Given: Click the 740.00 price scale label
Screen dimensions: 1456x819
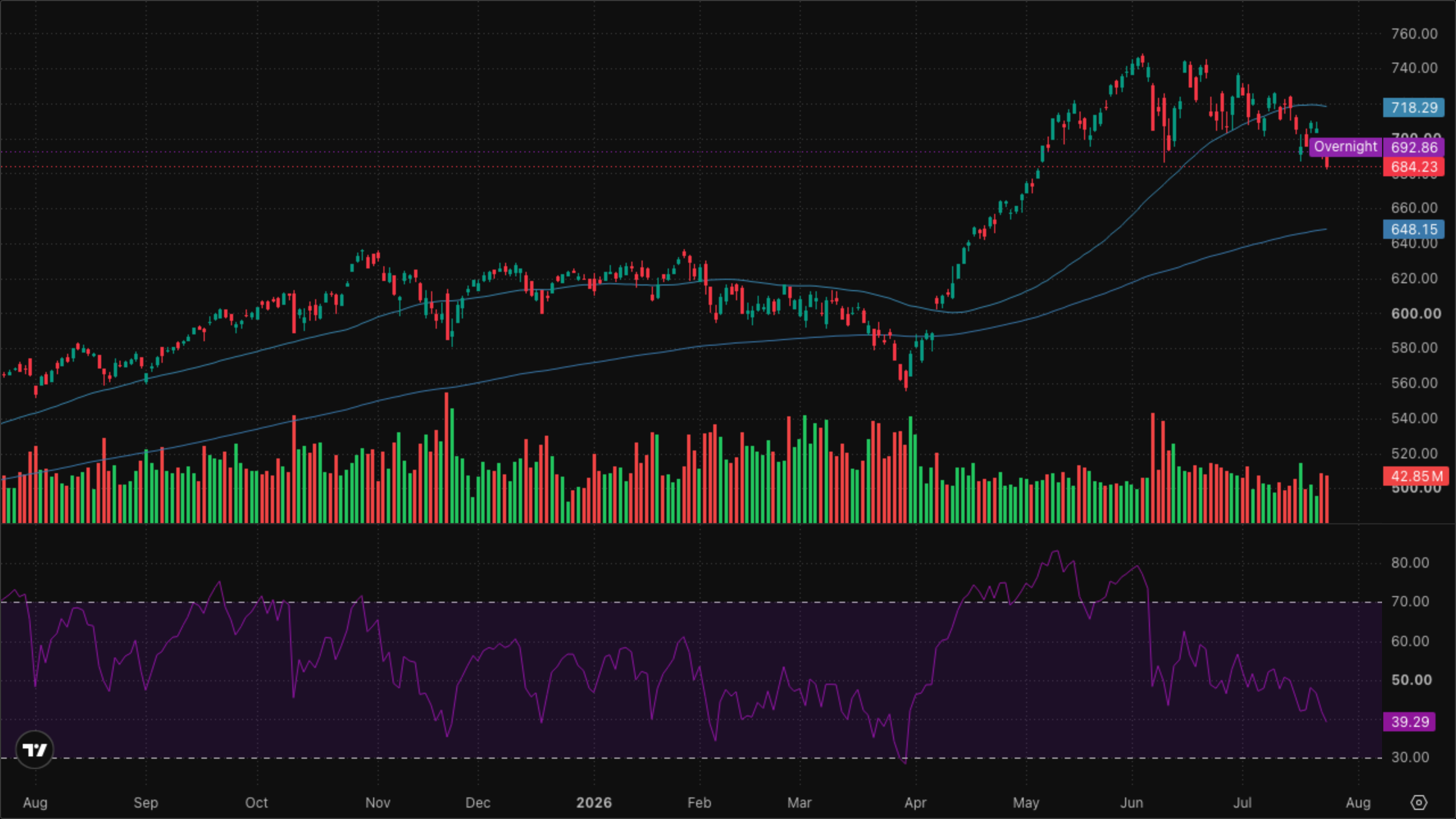Looking at the screenshot, I should coord(1414,68).
